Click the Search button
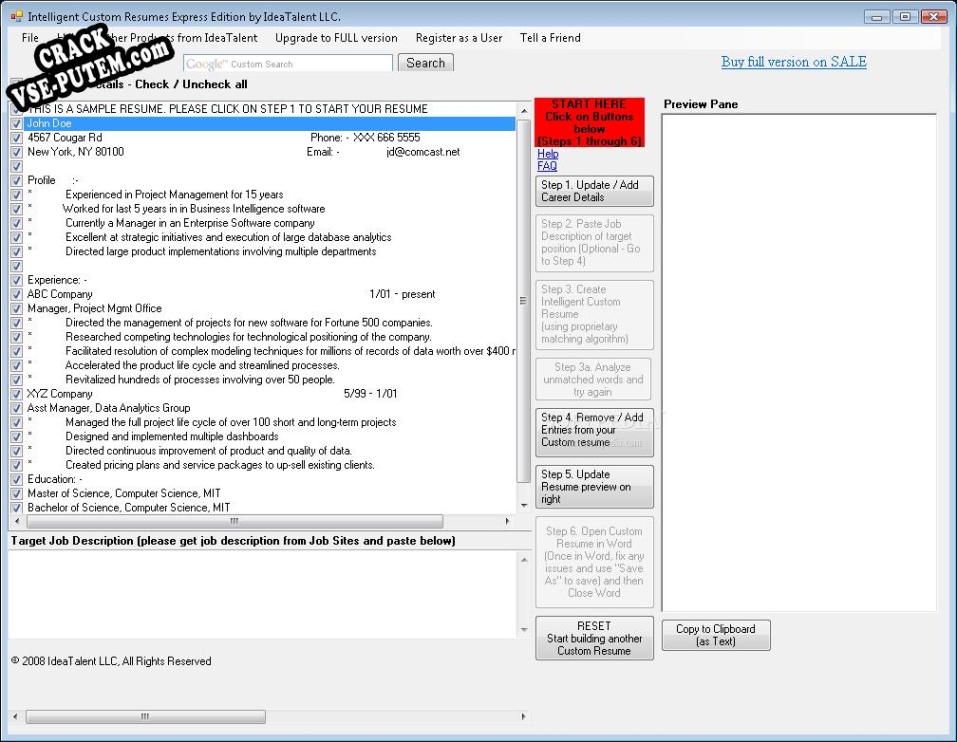957x742 pixels. click(x=425, y=63)
